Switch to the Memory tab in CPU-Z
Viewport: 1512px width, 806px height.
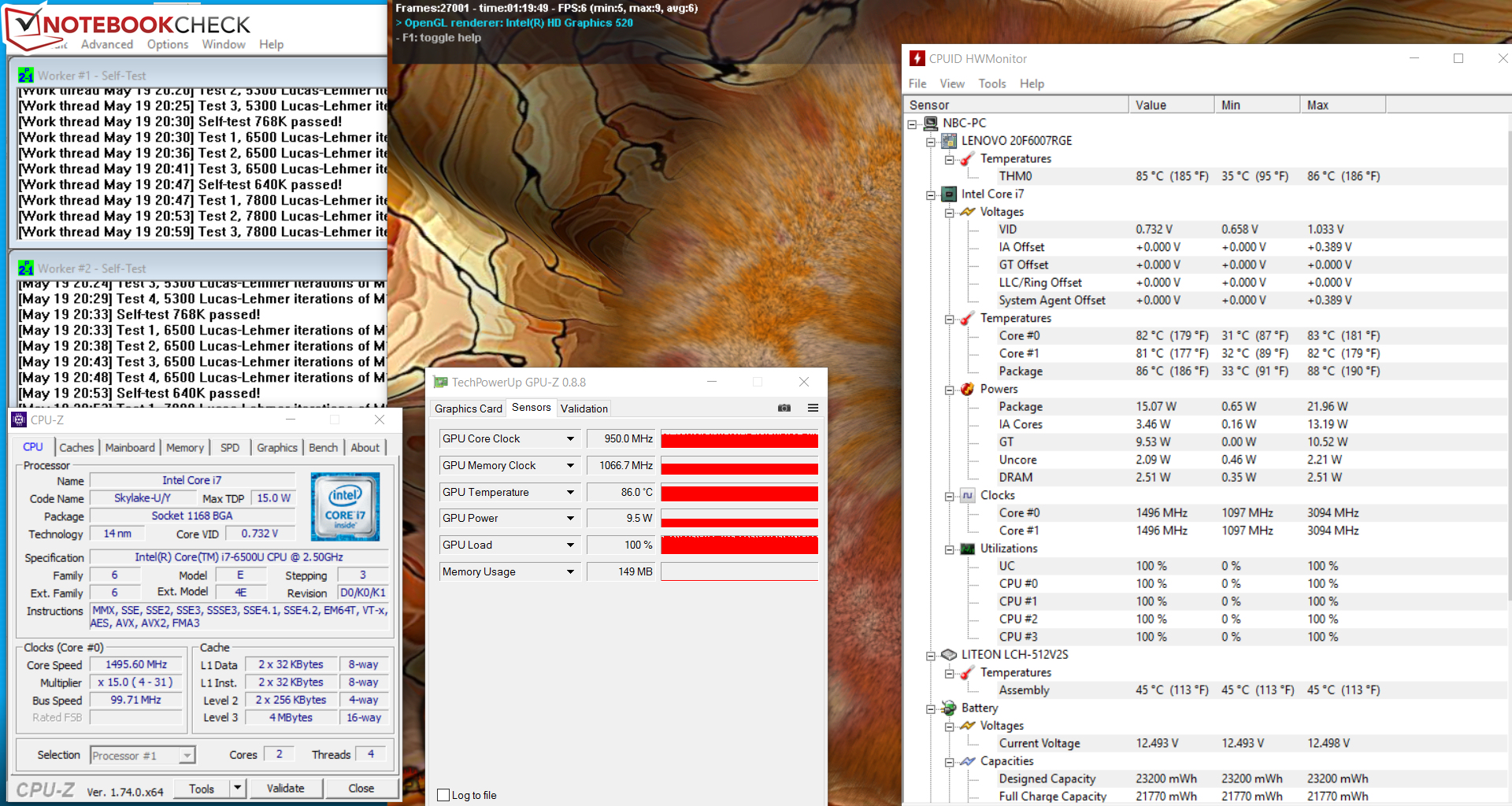pos(185,447)
